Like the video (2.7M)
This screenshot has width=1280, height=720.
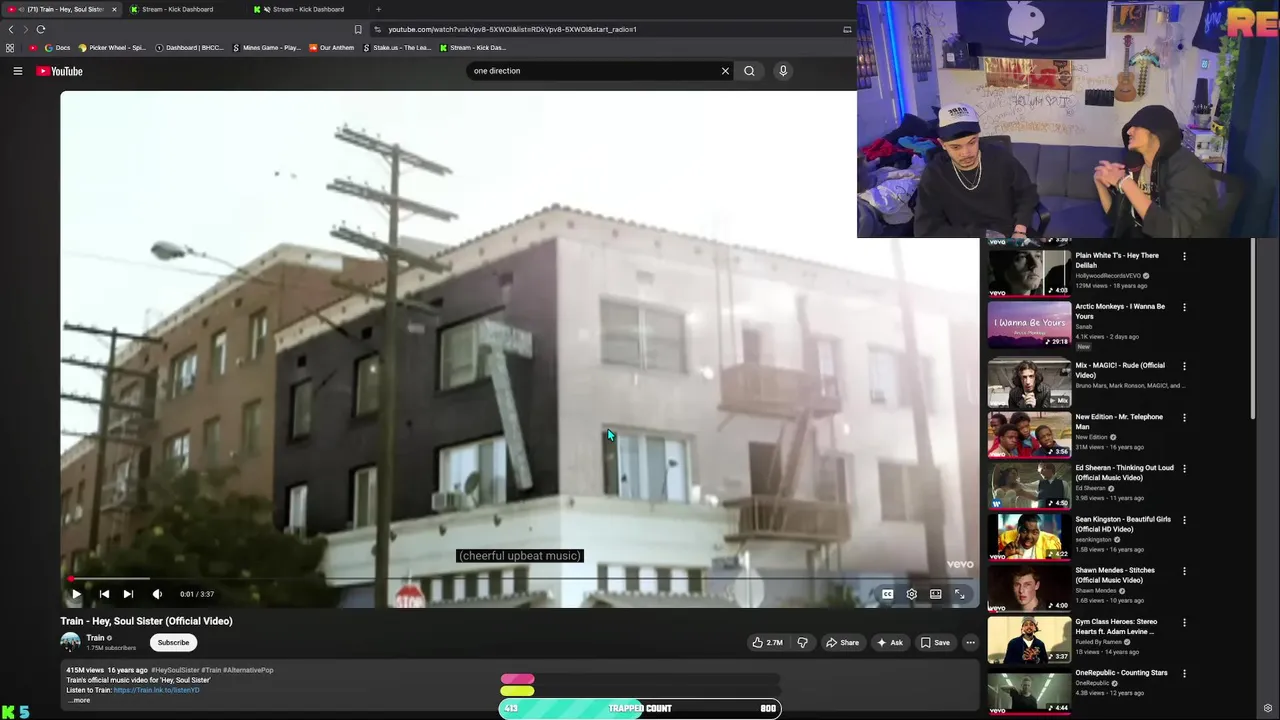click(x=768, y=642)
